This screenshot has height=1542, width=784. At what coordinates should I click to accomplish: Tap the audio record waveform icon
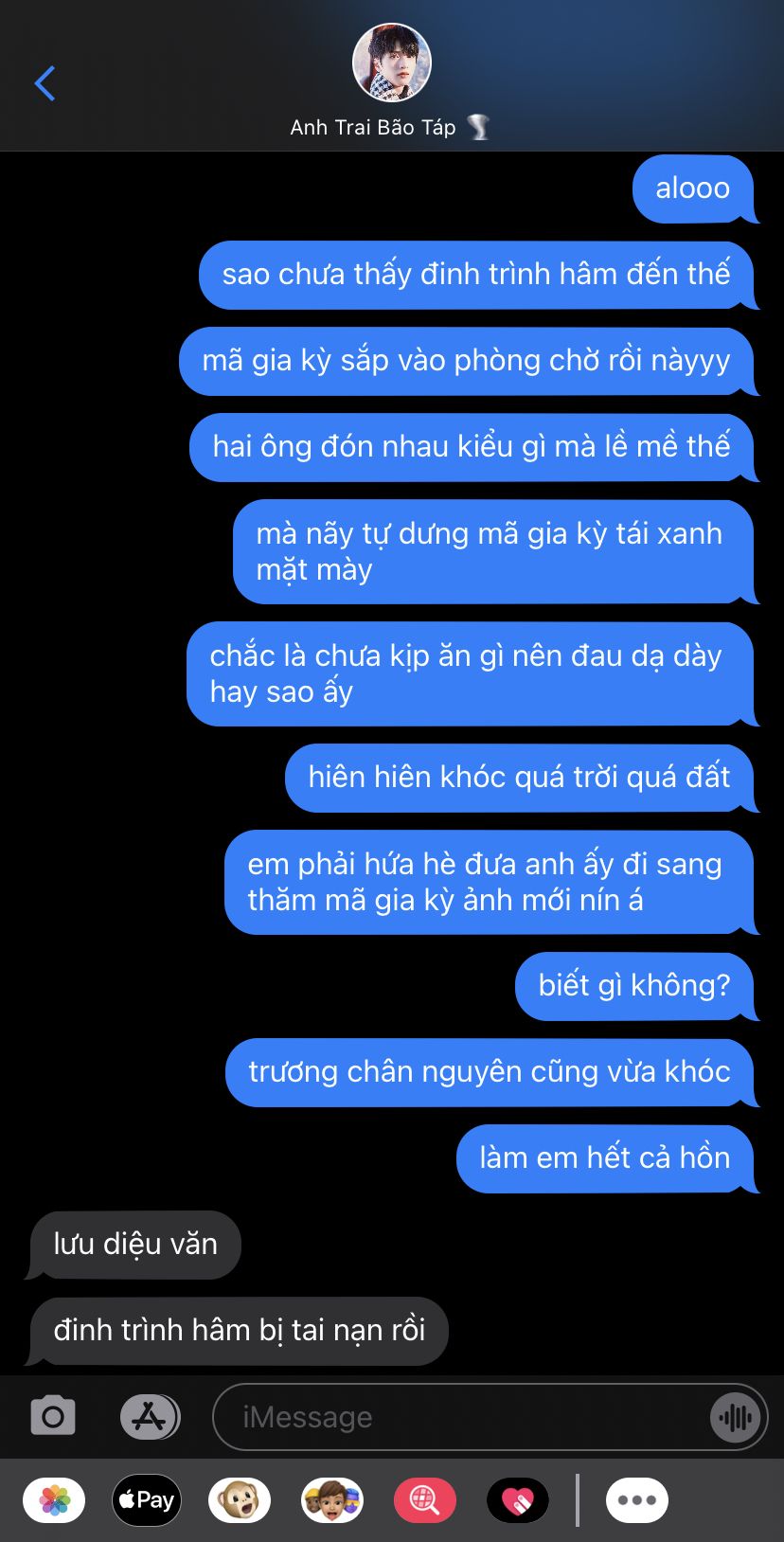(735, 1417)
